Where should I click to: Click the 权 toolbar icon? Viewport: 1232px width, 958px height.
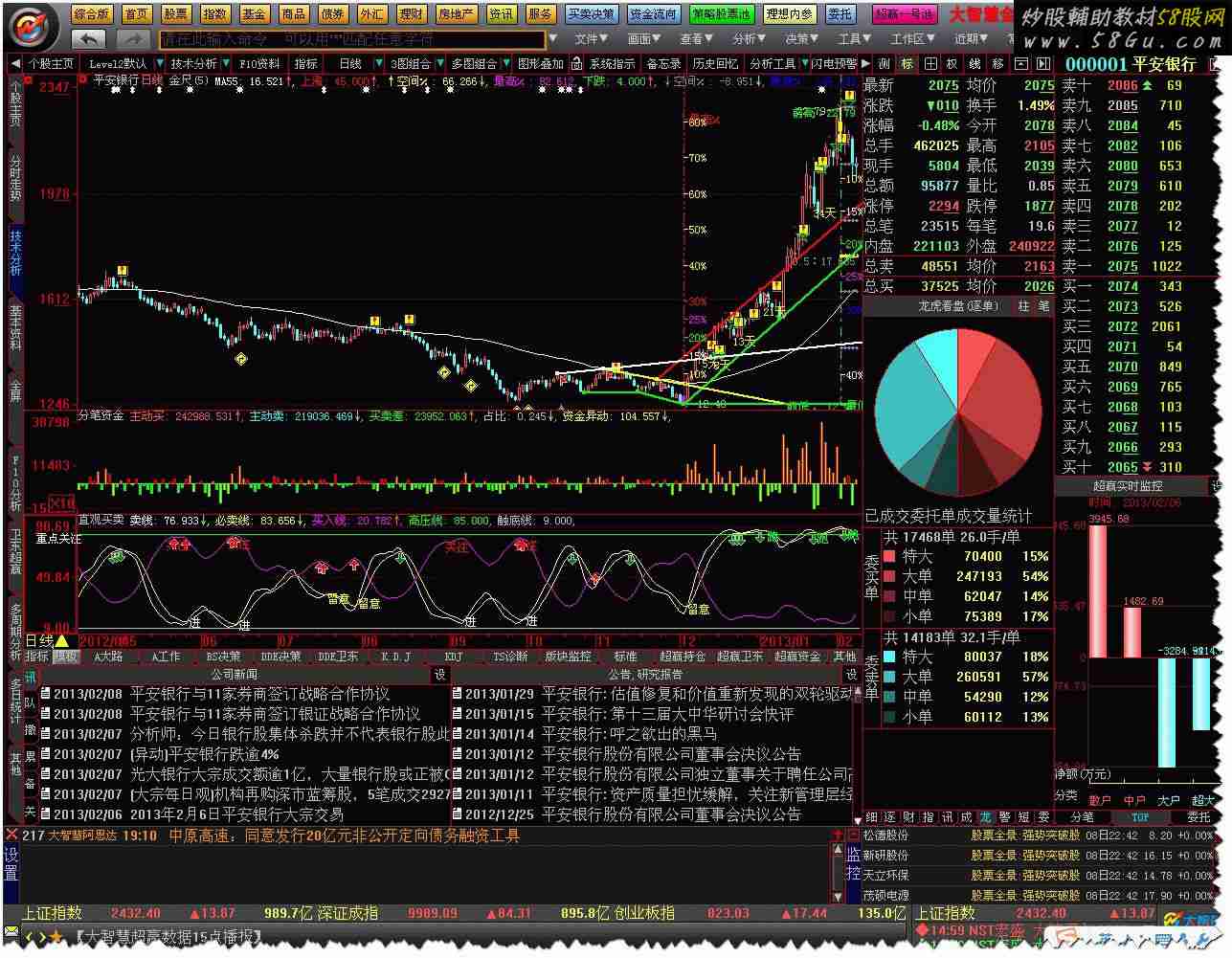(952, 63)
